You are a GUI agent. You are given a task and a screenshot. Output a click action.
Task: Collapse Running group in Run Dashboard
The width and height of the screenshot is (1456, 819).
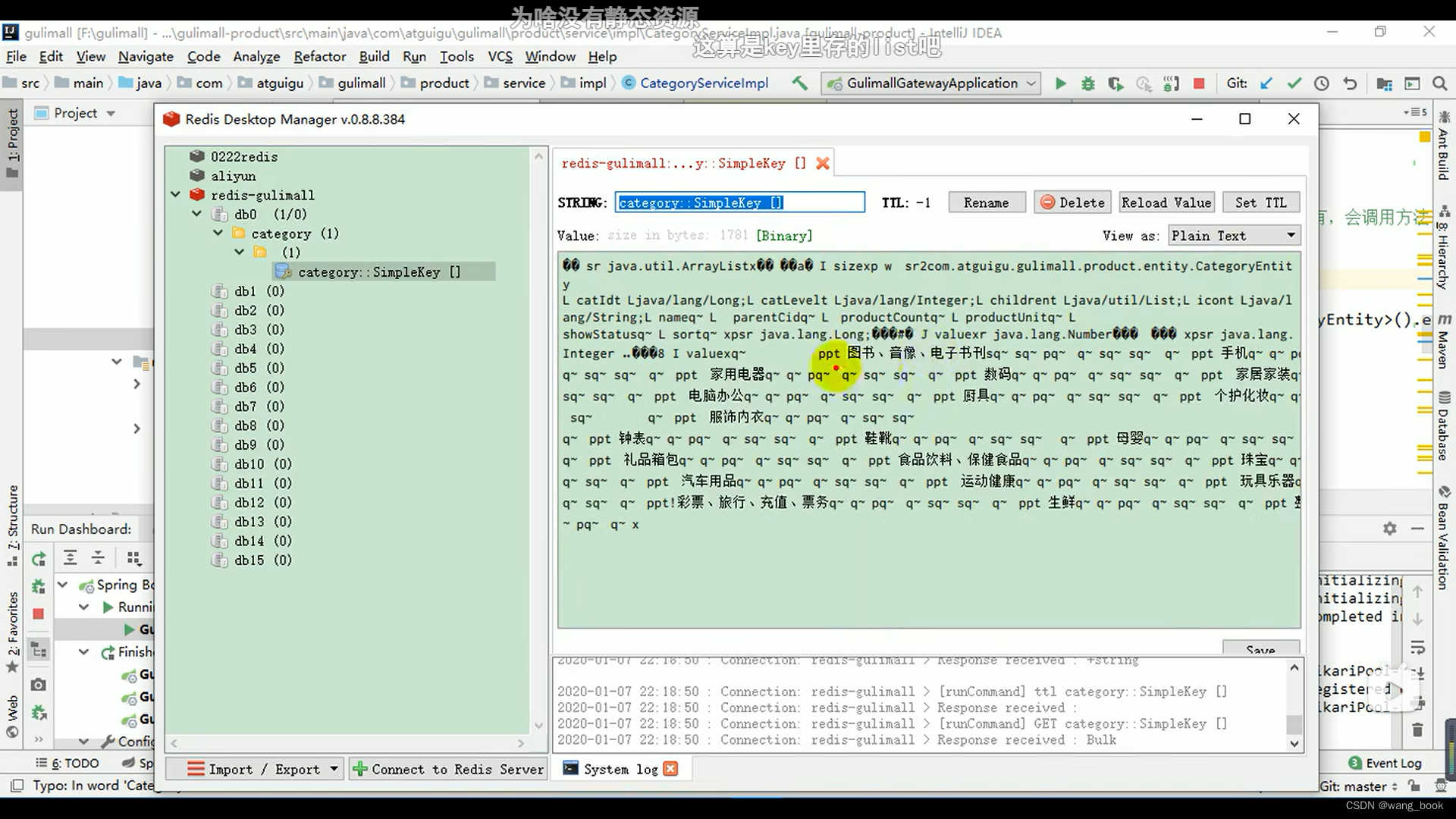(84, 607)
